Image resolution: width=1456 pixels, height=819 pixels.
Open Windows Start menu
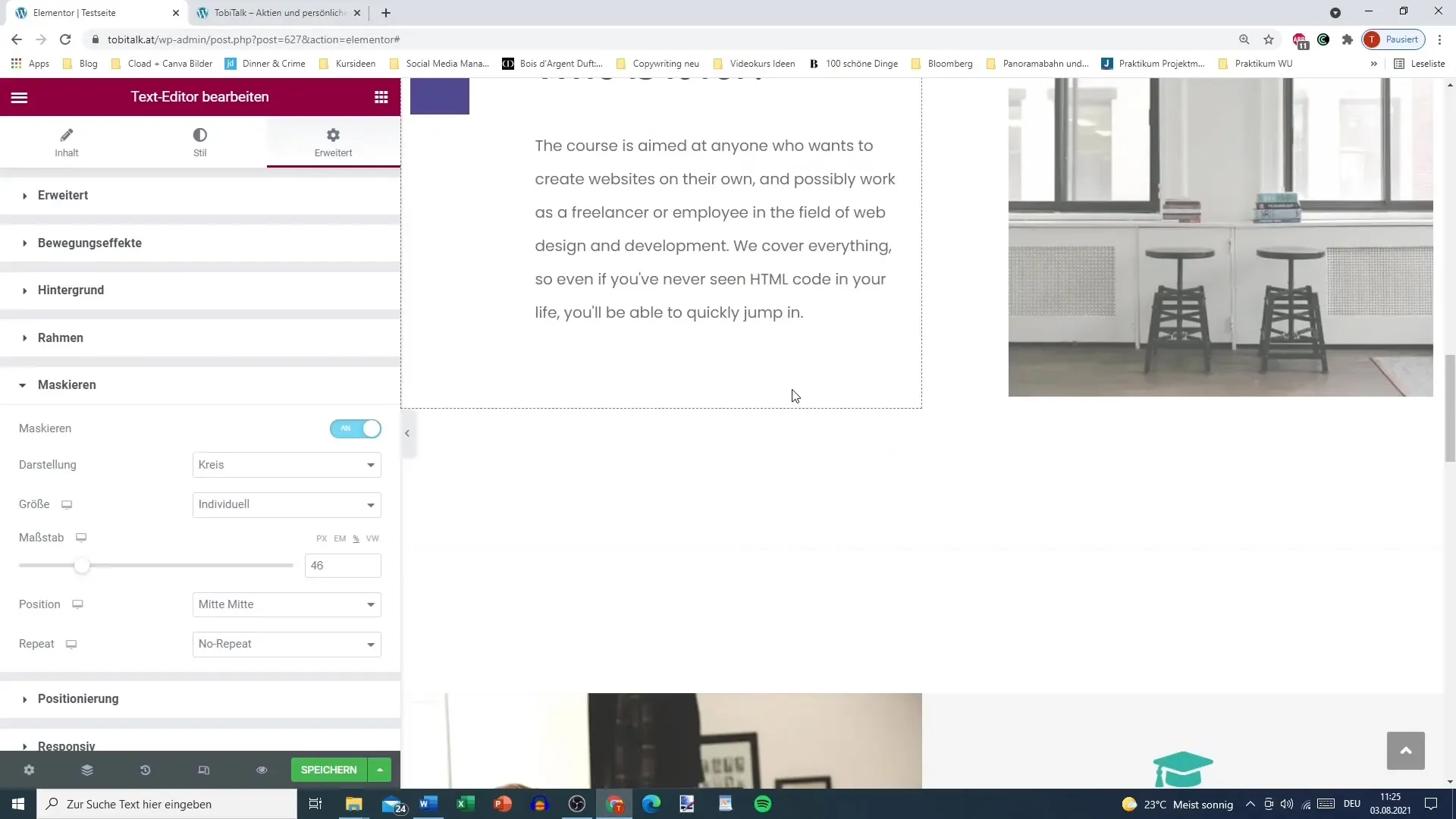pos(18,804)
